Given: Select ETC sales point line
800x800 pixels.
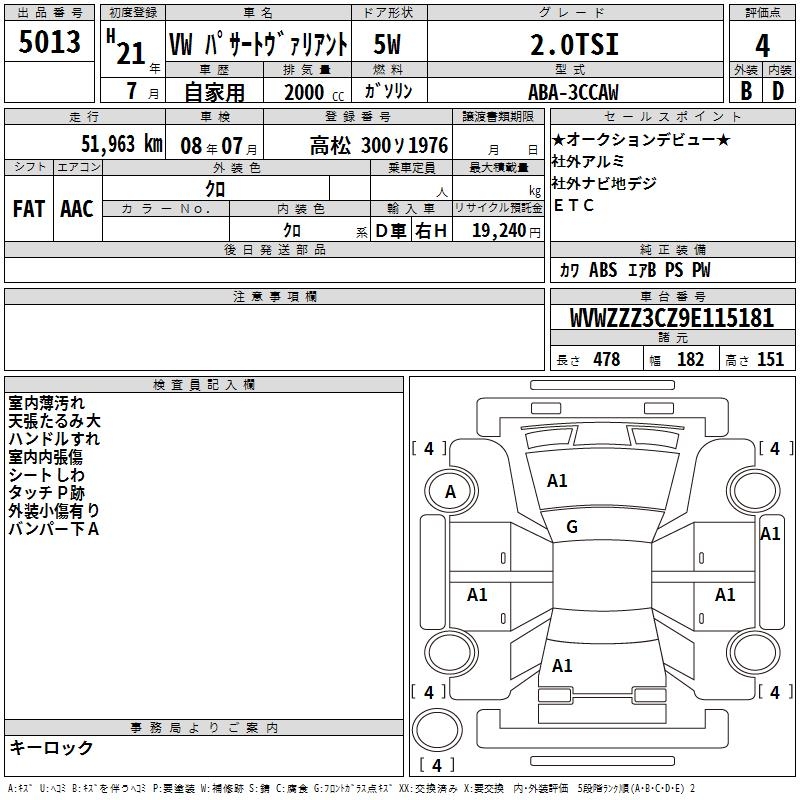Looking at the screenshot, I should pyautogui.click(x=574, y=205).
